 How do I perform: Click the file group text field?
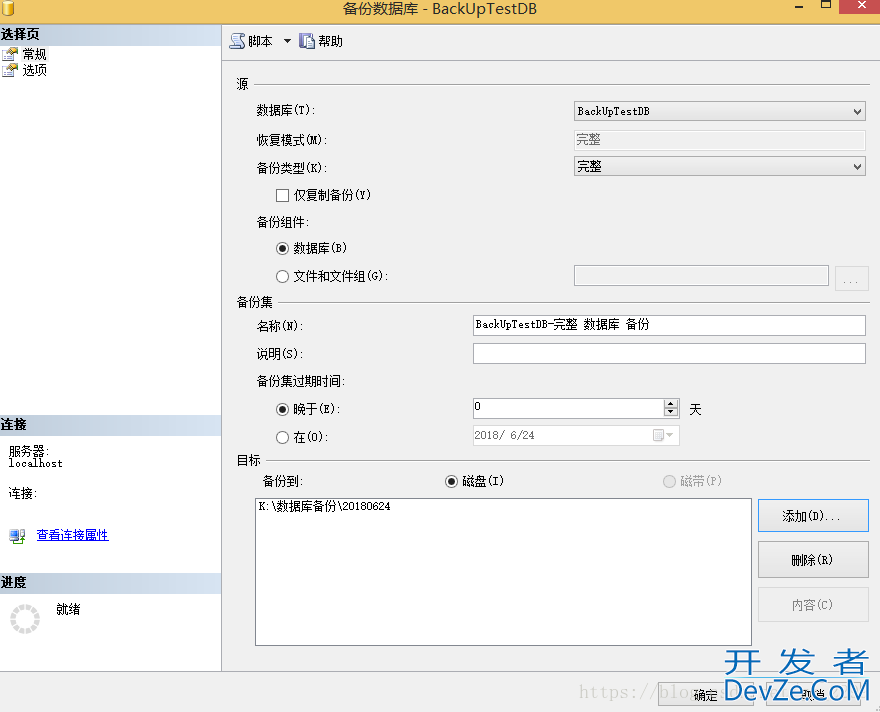[x=701, y=275]
